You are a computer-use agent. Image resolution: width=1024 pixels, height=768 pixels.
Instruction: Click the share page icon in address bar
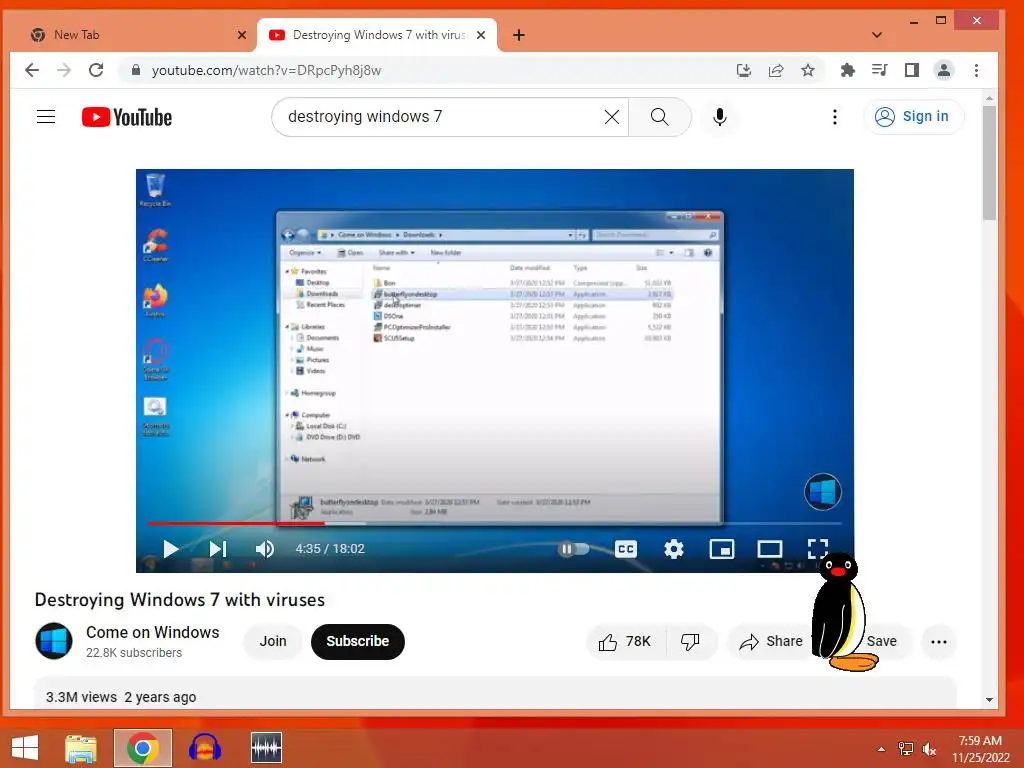pos(776,70)
